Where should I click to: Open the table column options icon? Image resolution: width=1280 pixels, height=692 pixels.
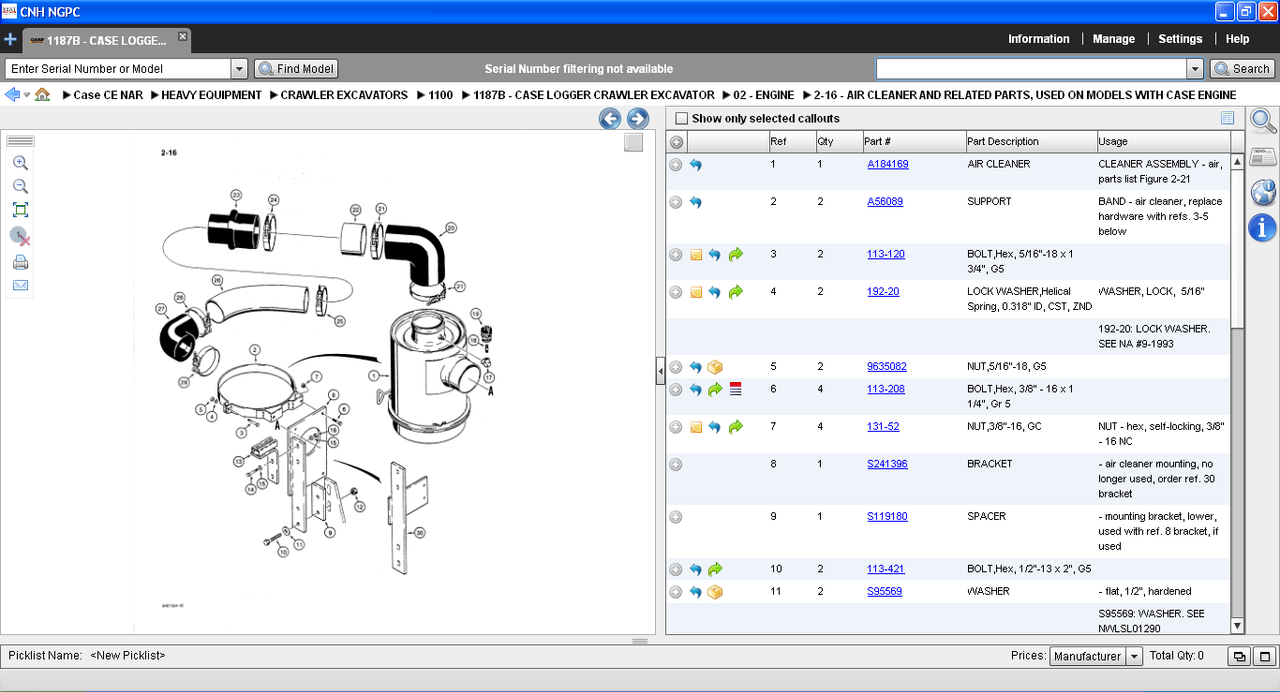(x=1228, y=118)
